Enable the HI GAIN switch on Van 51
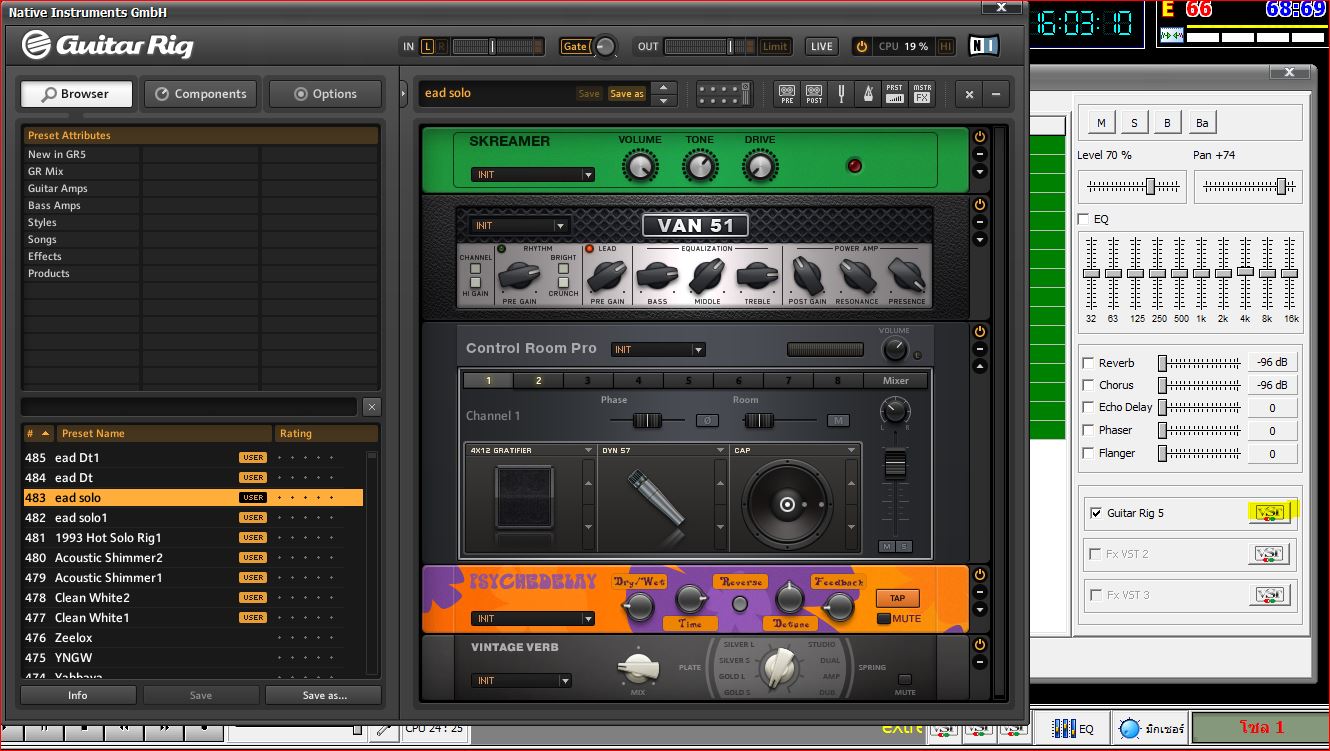 point(476,283)
